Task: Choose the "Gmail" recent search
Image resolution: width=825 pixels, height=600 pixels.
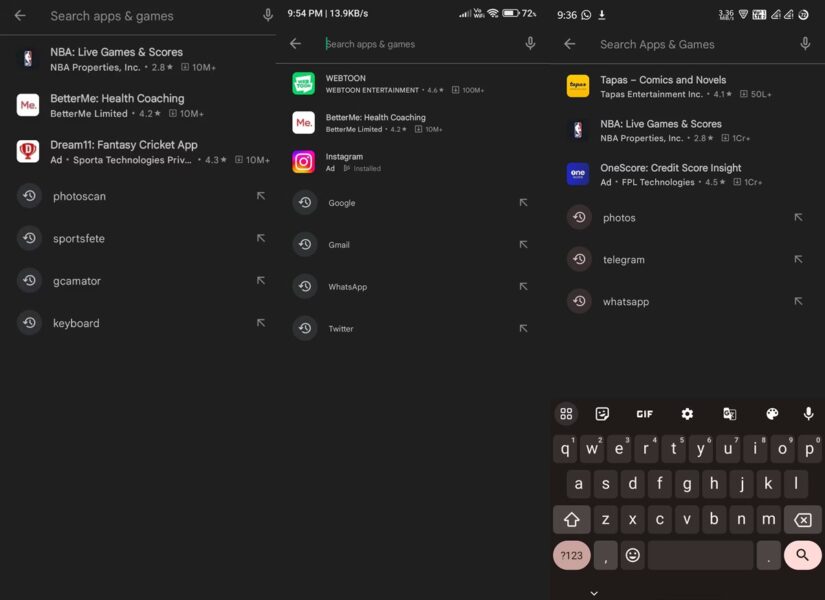Action: point(412,244)
